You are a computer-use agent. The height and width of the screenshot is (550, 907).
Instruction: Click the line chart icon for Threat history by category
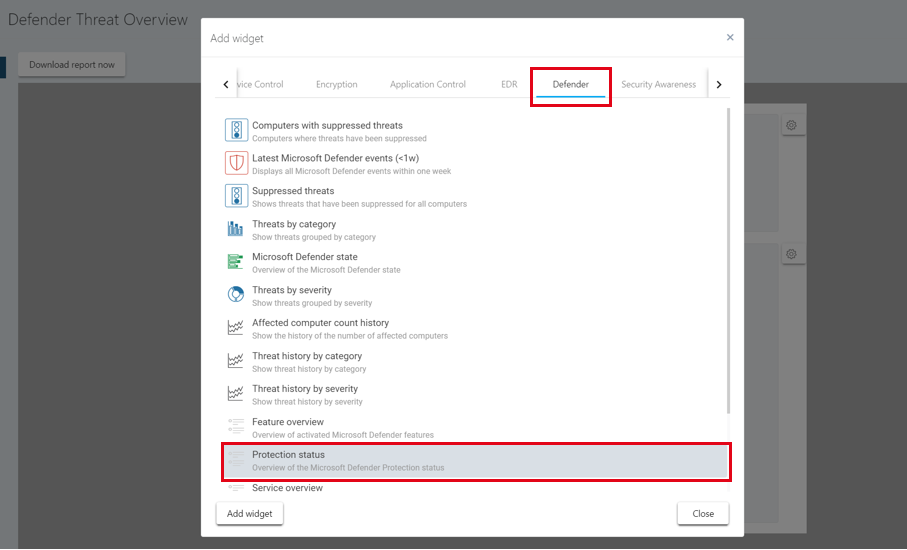point(235,360)
